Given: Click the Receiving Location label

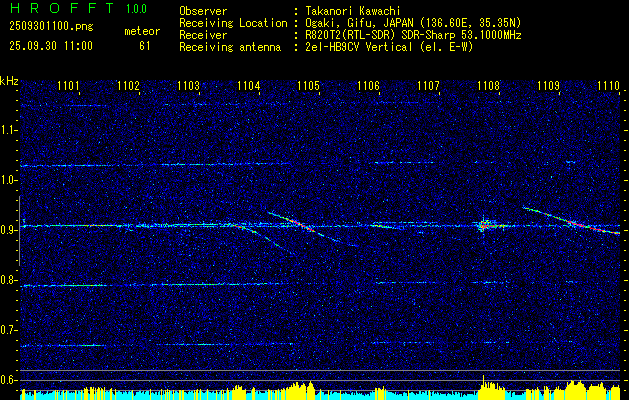Looking at the screenshot, I should (233, 23).
